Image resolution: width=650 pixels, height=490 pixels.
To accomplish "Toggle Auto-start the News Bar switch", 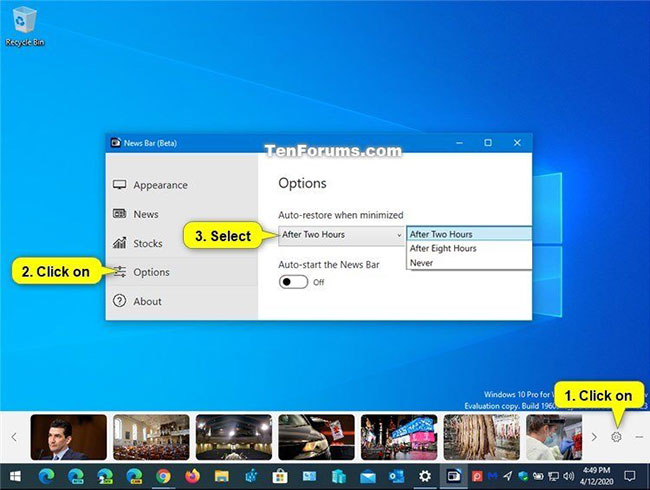I will [293, 282].
